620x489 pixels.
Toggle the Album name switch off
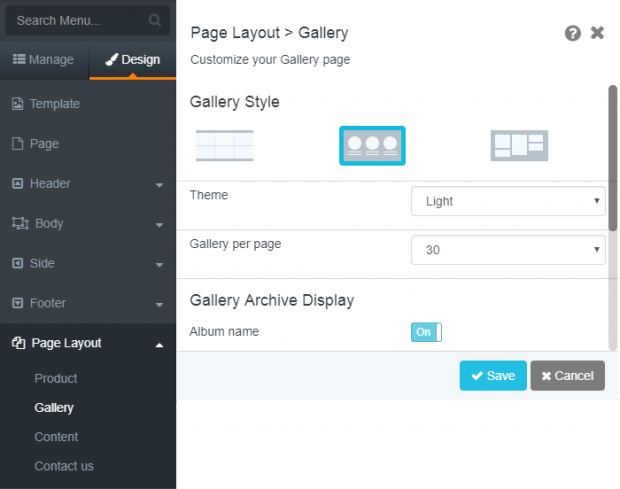426,332
